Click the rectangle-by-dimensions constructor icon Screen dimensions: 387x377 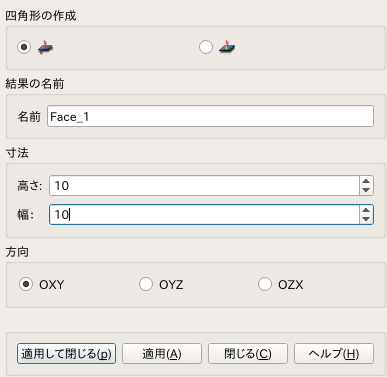pos(45,47)
